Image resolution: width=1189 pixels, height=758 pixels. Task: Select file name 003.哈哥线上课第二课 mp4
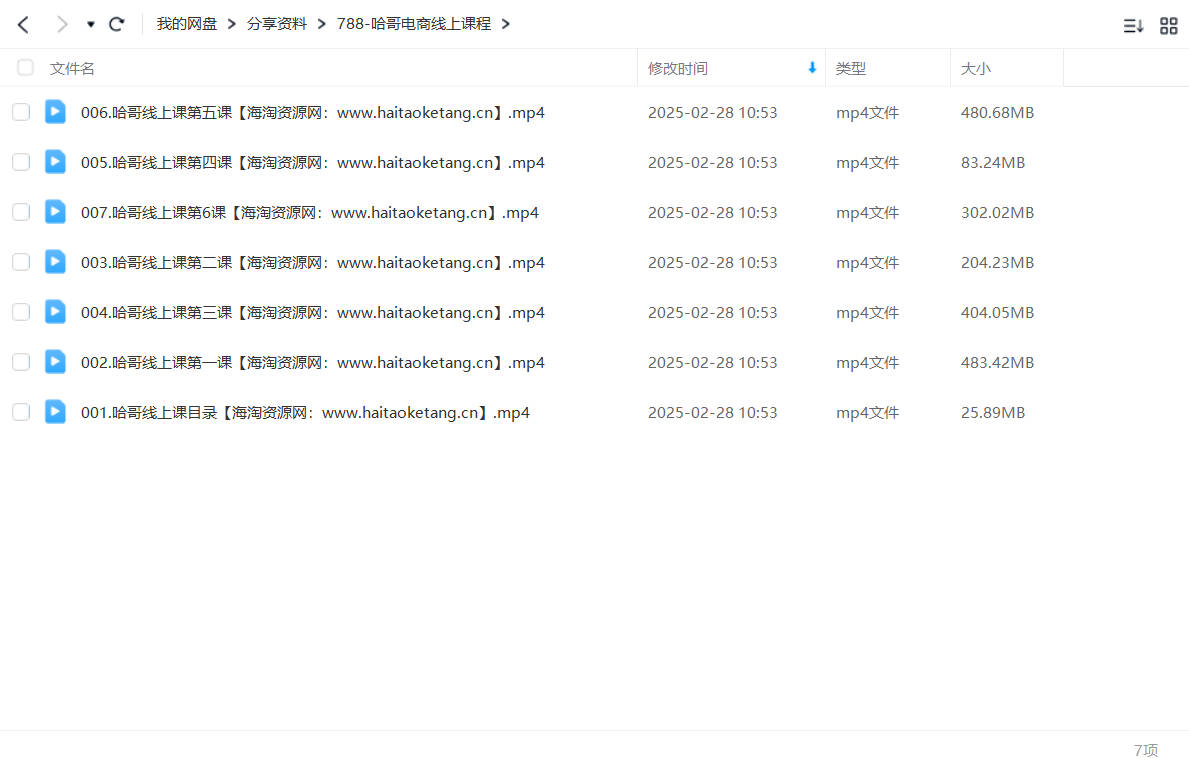[312, 263]
